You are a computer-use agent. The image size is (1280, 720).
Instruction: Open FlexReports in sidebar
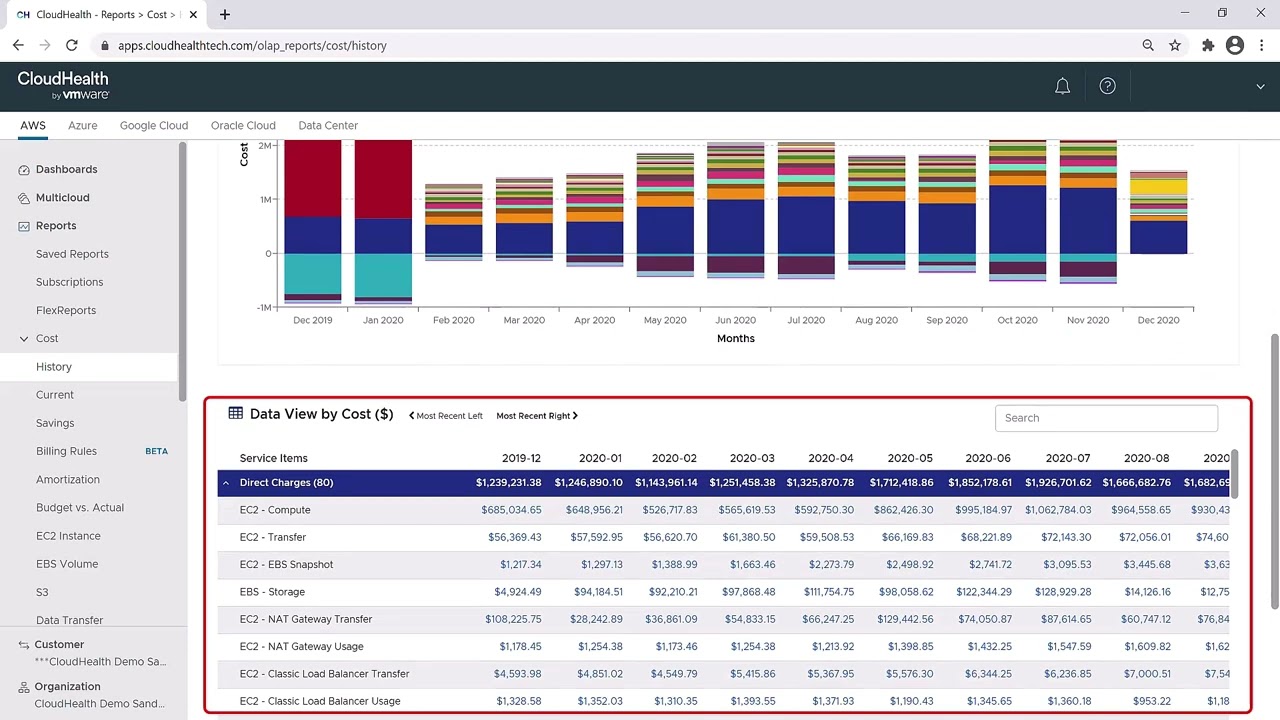pyautogui.click(x=66, y=310)
